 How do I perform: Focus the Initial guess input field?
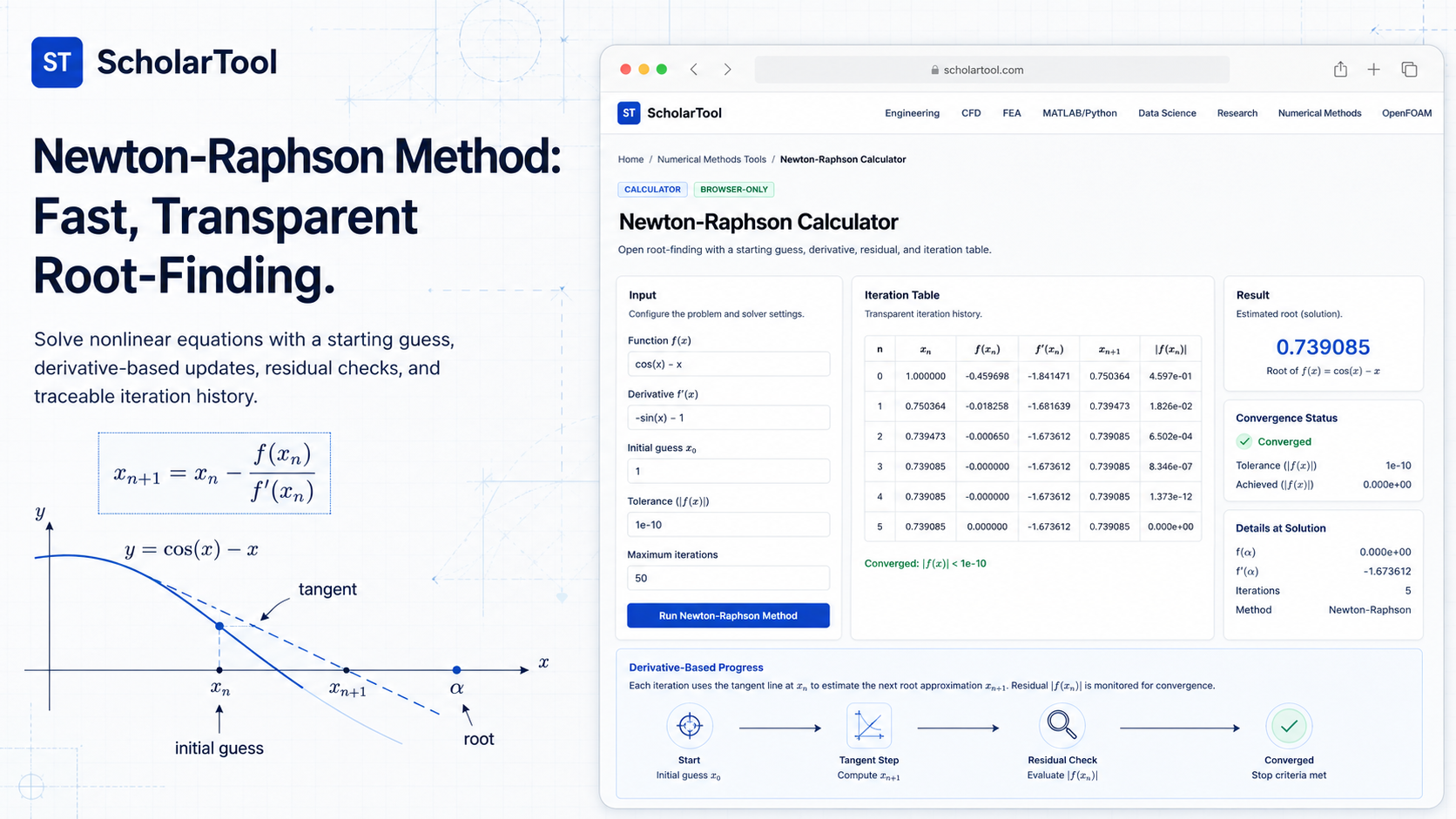[x=728, y=471]
